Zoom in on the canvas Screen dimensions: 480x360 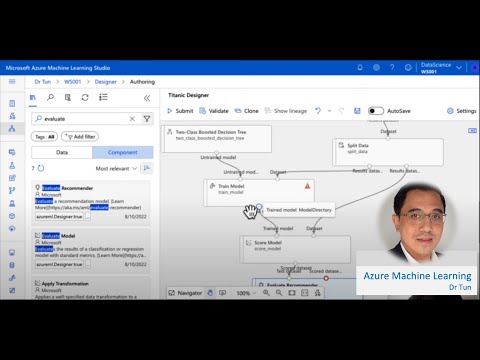point(266,293)
